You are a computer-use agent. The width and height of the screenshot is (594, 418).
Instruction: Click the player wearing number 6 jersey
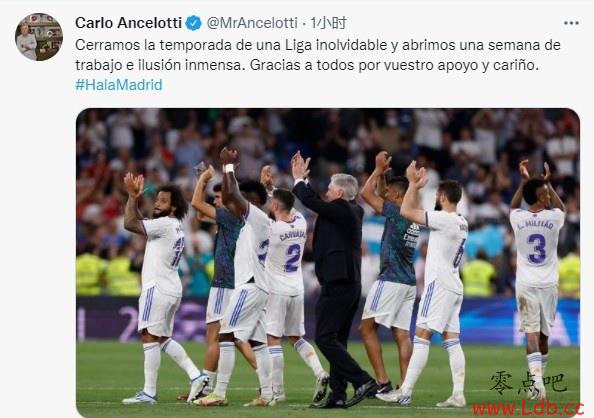[x=436, y=280]
